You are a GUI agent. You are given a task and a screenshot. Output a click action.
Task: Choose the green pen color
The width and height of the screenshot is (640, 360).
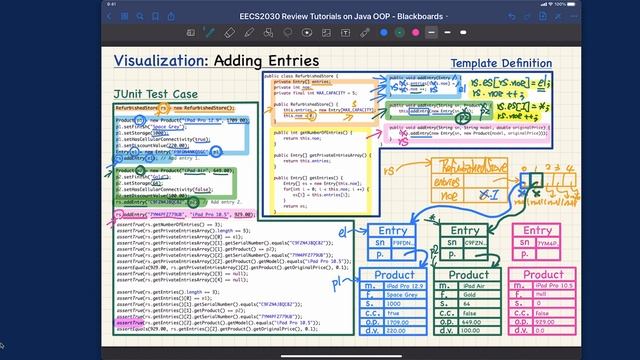click(x=400, y=33)
